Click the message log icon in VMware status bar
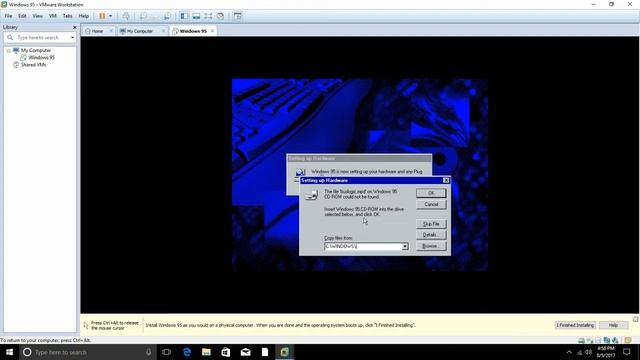Screen dimensions: 640x360 (x=628, y=340)
